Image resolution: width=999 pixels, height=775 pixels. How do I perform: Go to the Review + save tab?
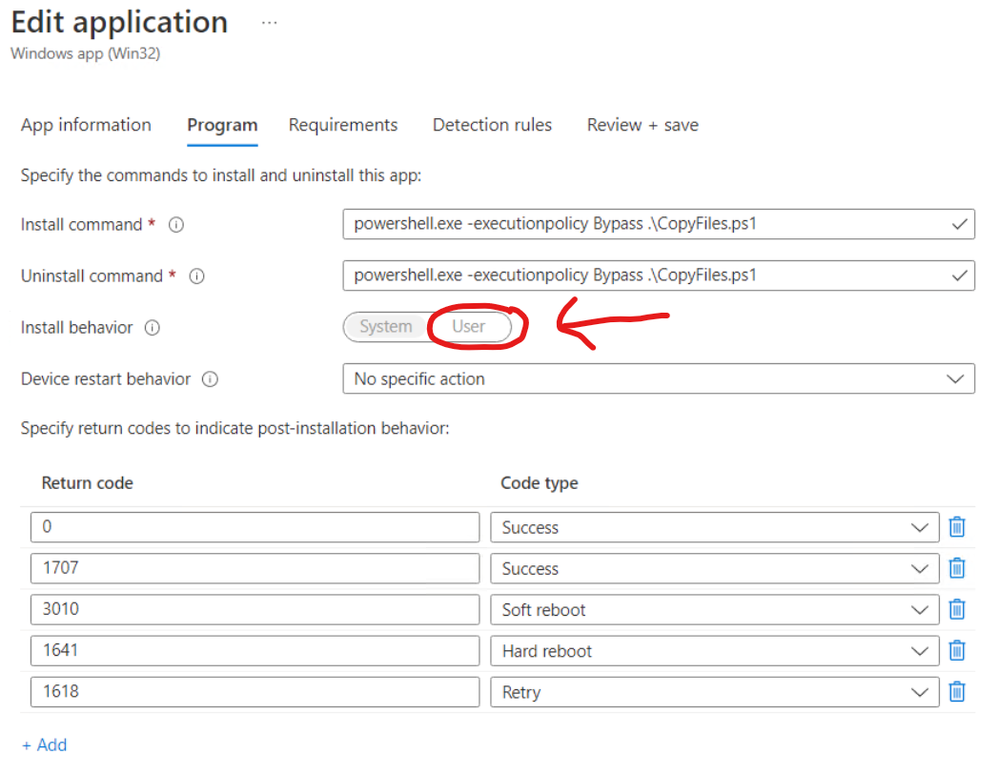point(642,125)
